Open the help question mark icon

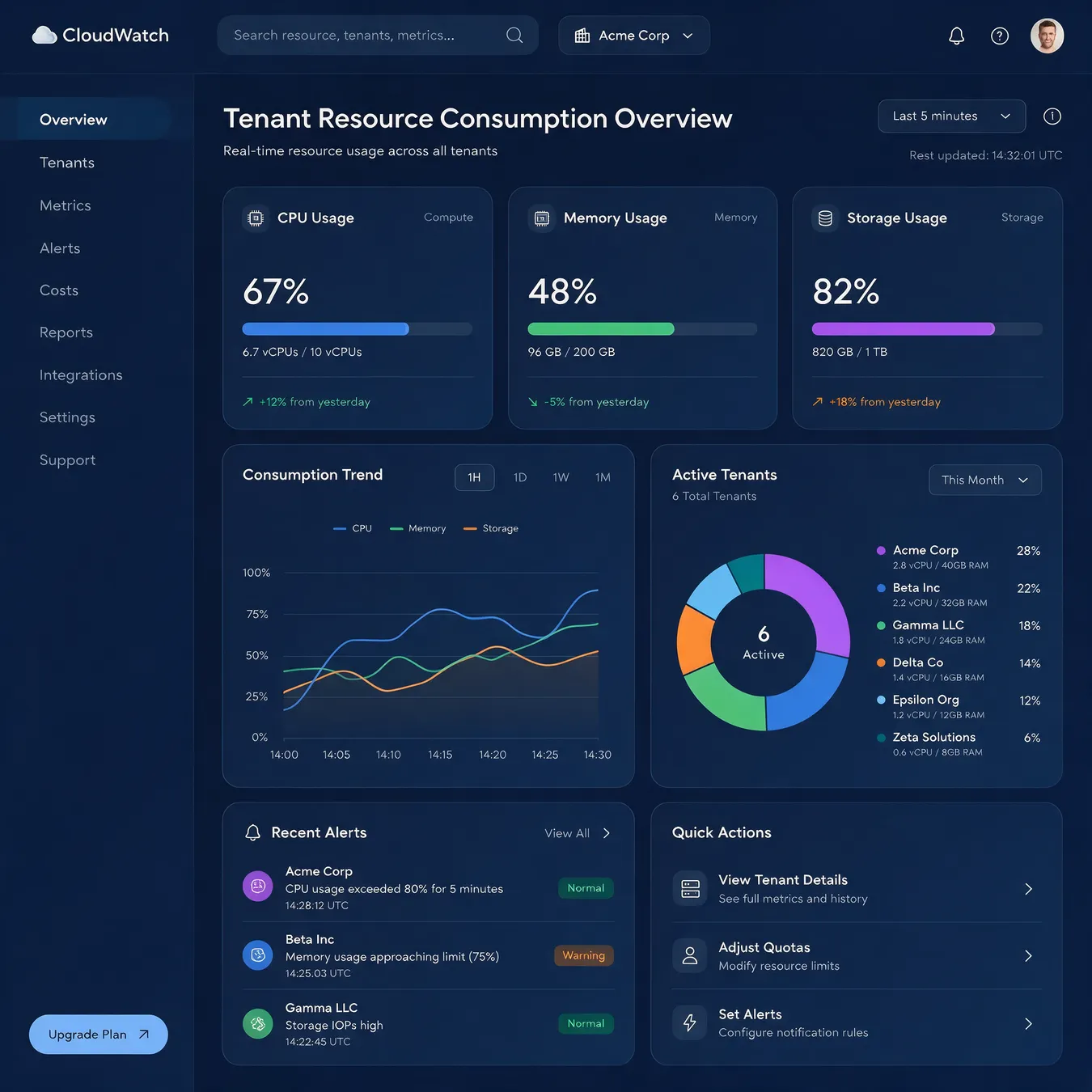pos(1000,36)
